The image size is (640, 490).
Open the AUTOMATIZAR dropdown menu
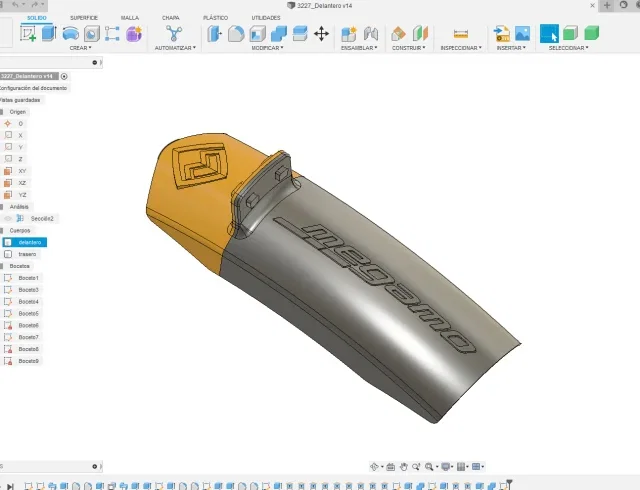pos(175,48)
